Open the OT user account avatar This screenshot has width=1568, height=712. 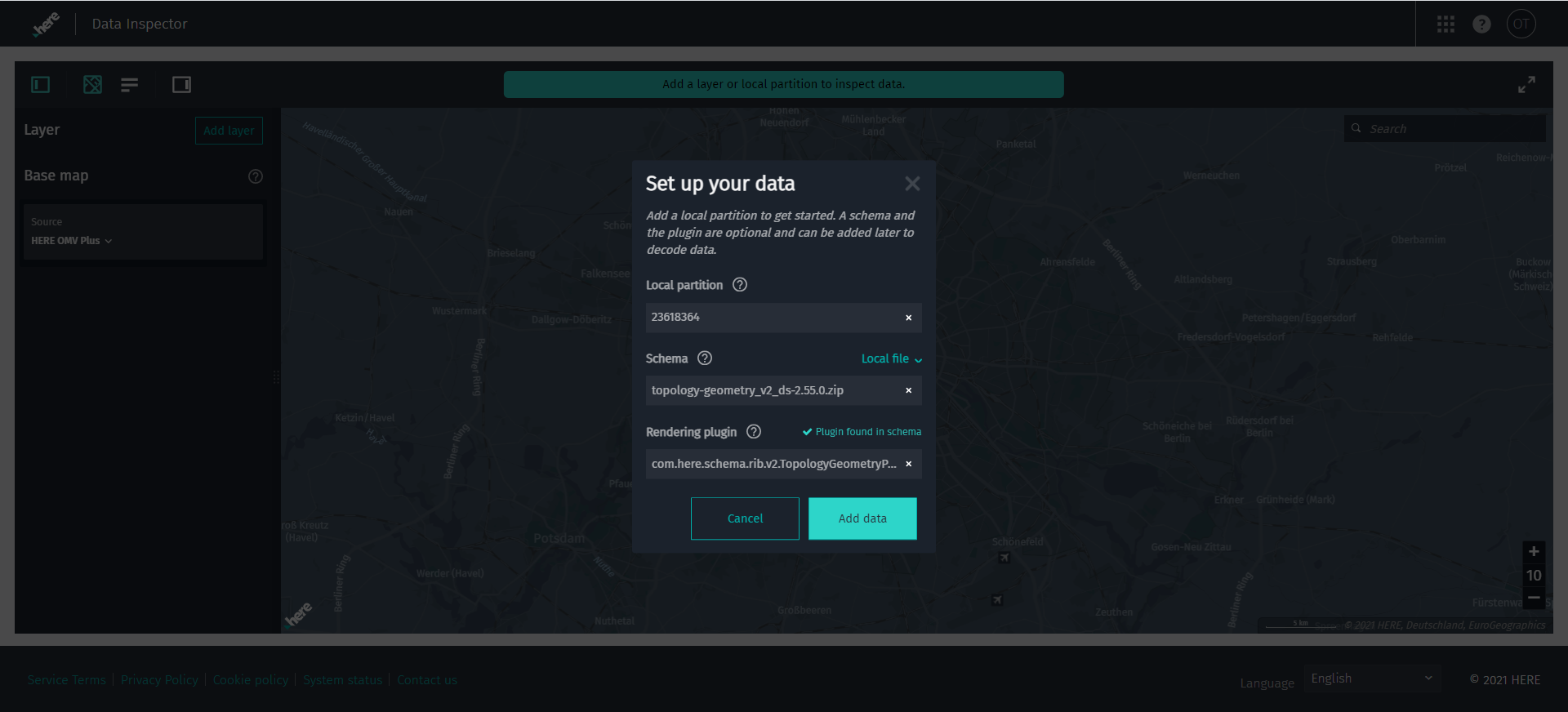(1521, 24)
